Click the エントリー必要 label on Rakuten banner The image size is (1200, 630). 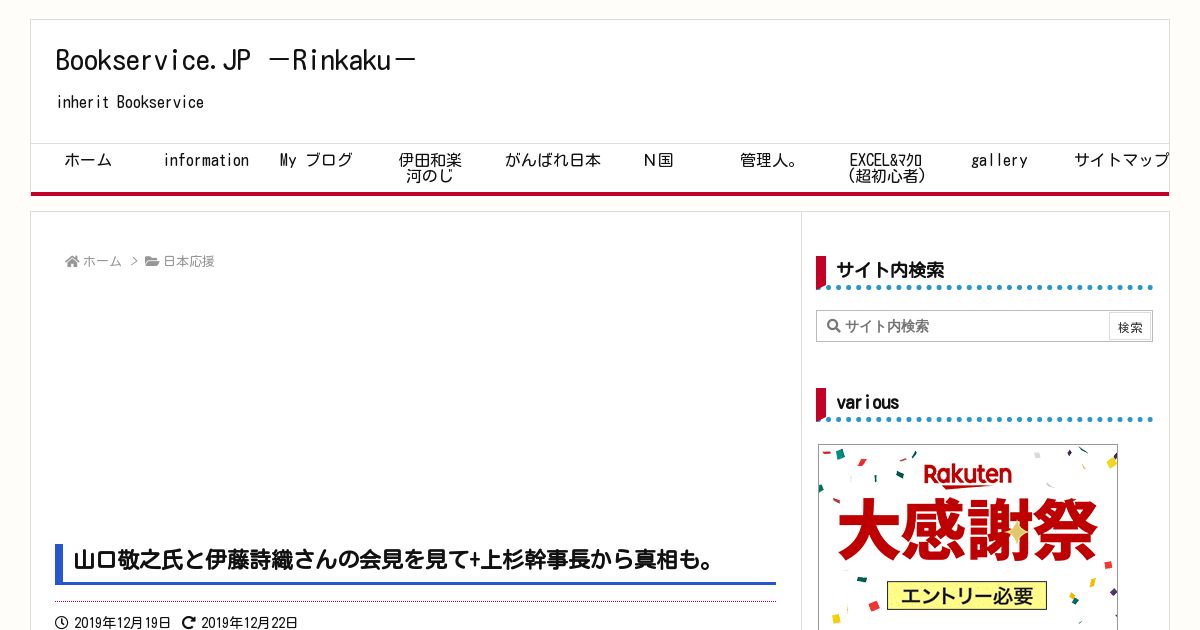[x=967, y=596]
